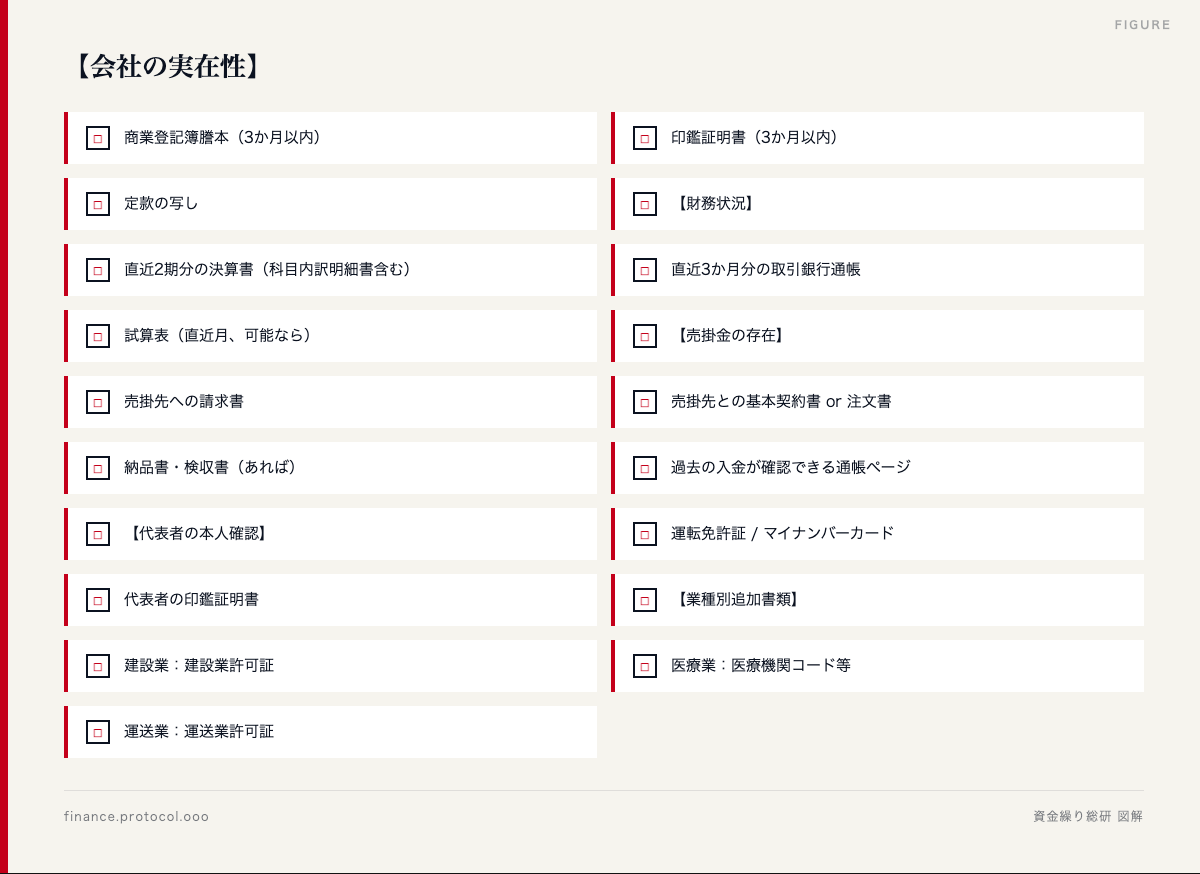1200x874 pixels.
Task: Check 運転免許証 / マイナンバーカード checkbox
Action: tap(644, 534)
